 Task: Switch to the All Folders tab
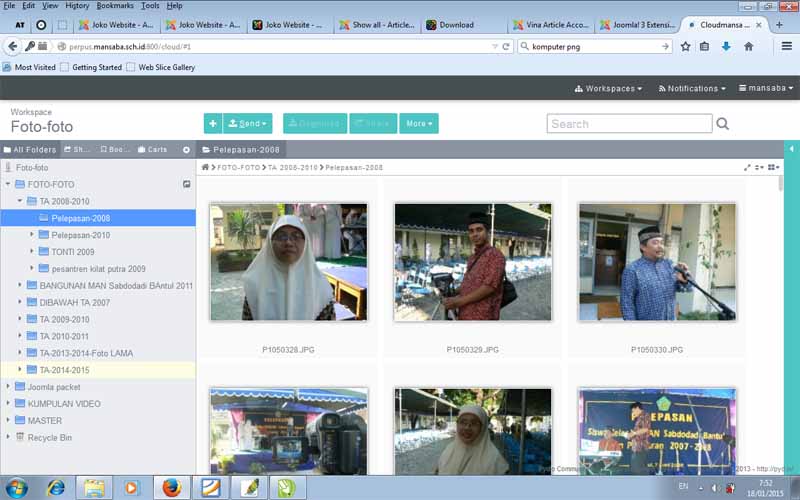pos(29,149)
